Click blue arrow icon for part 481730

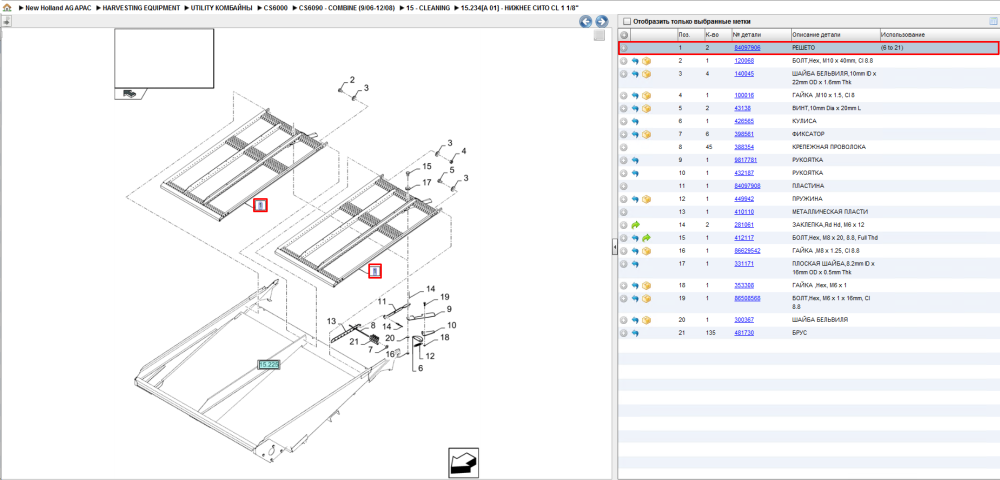[635, 333]
